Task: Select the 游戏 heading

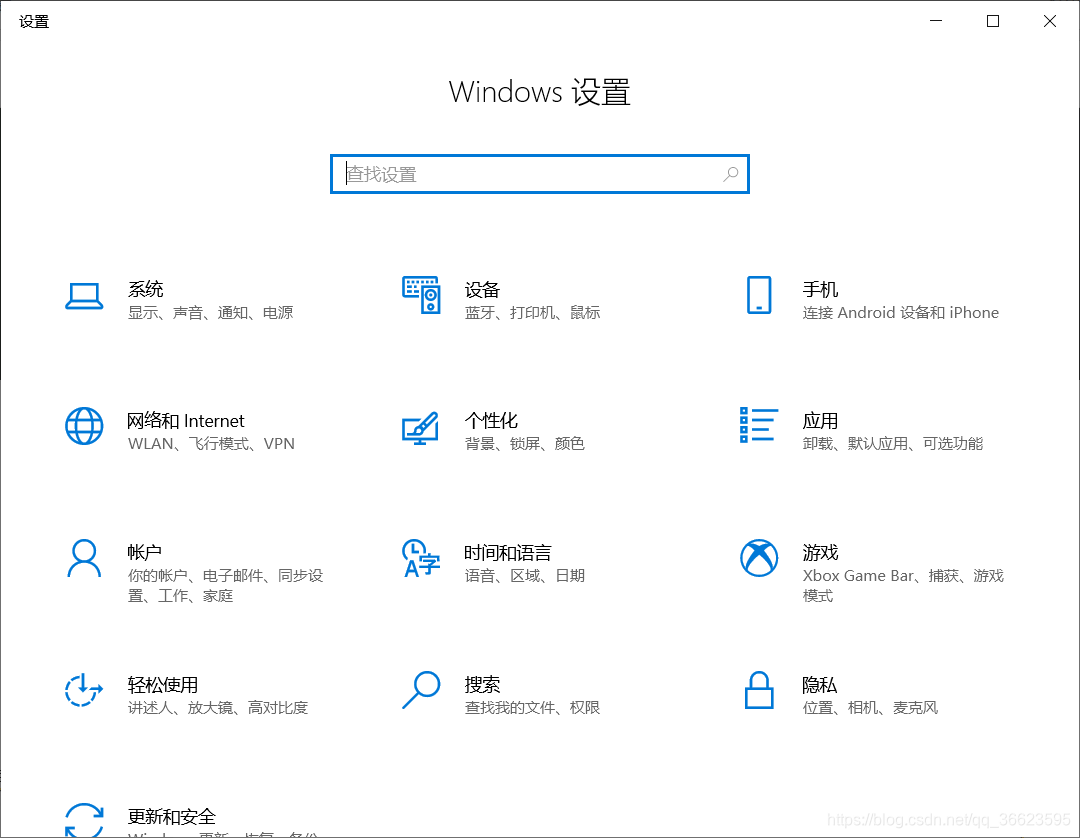Action: click(x=820, y=552)
